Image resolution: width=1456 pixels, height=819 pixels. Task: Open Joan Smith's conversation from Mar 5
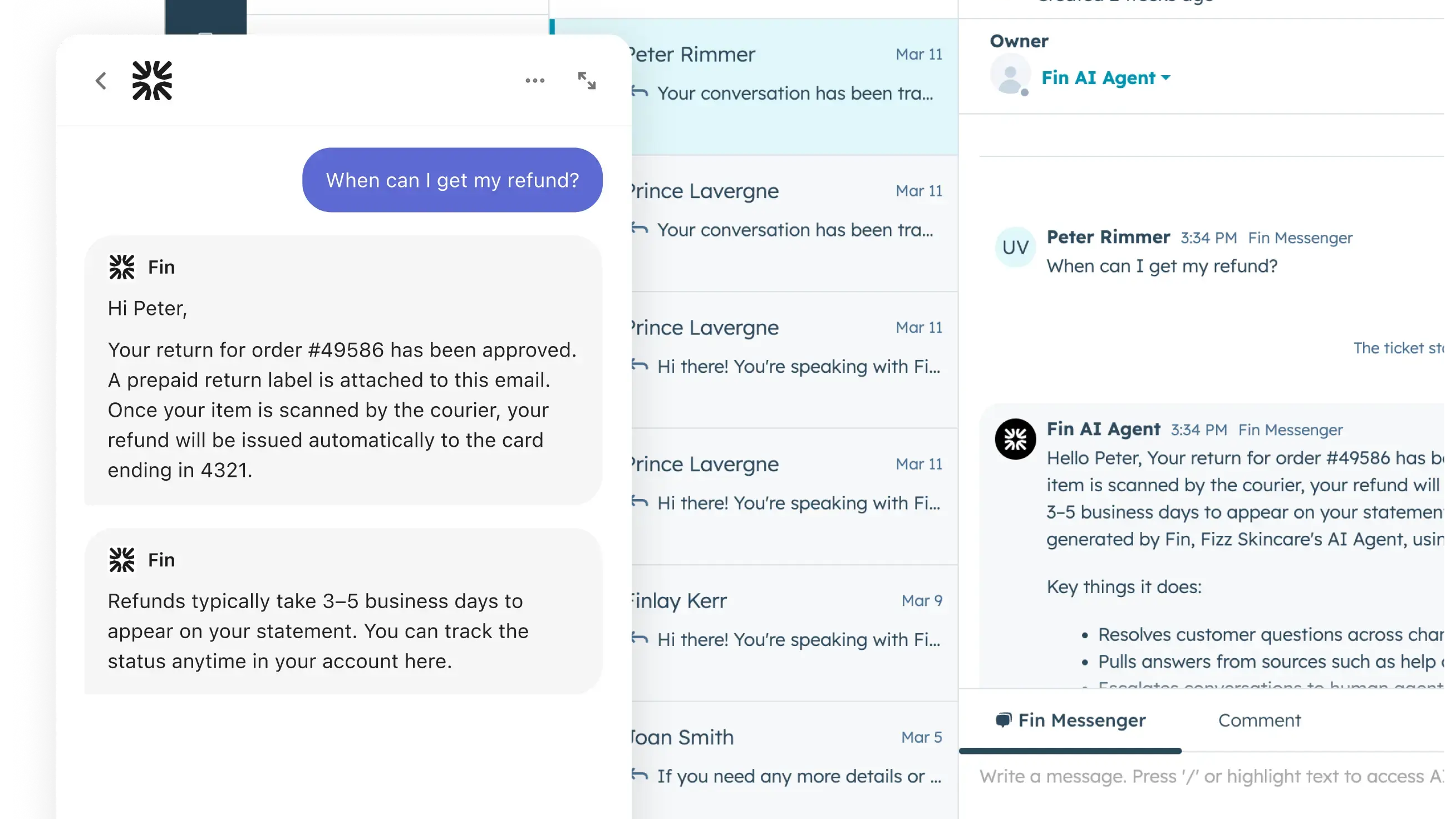tap(795, 760)
